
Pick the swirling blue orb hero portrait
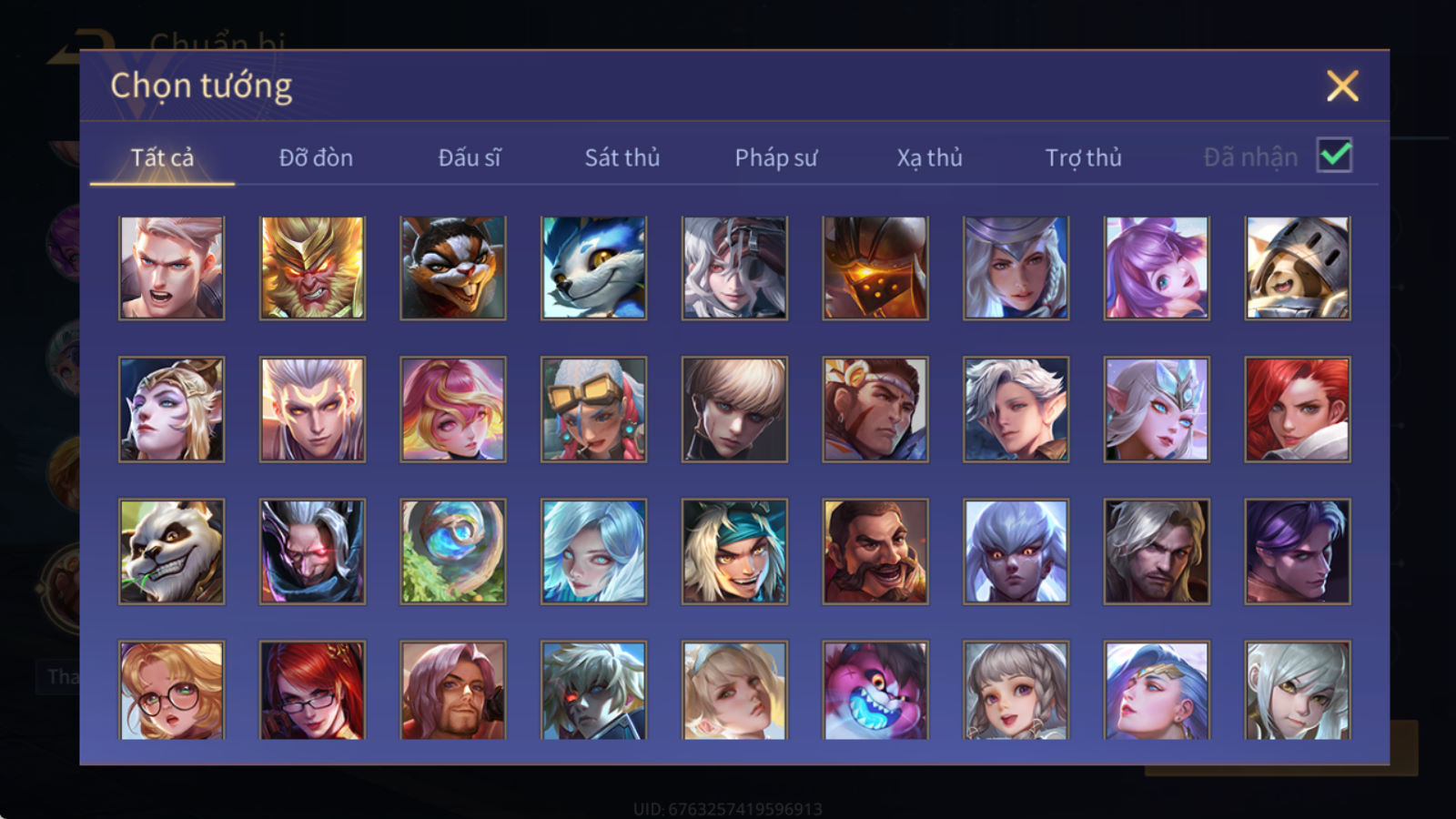[x=453, y=551]
